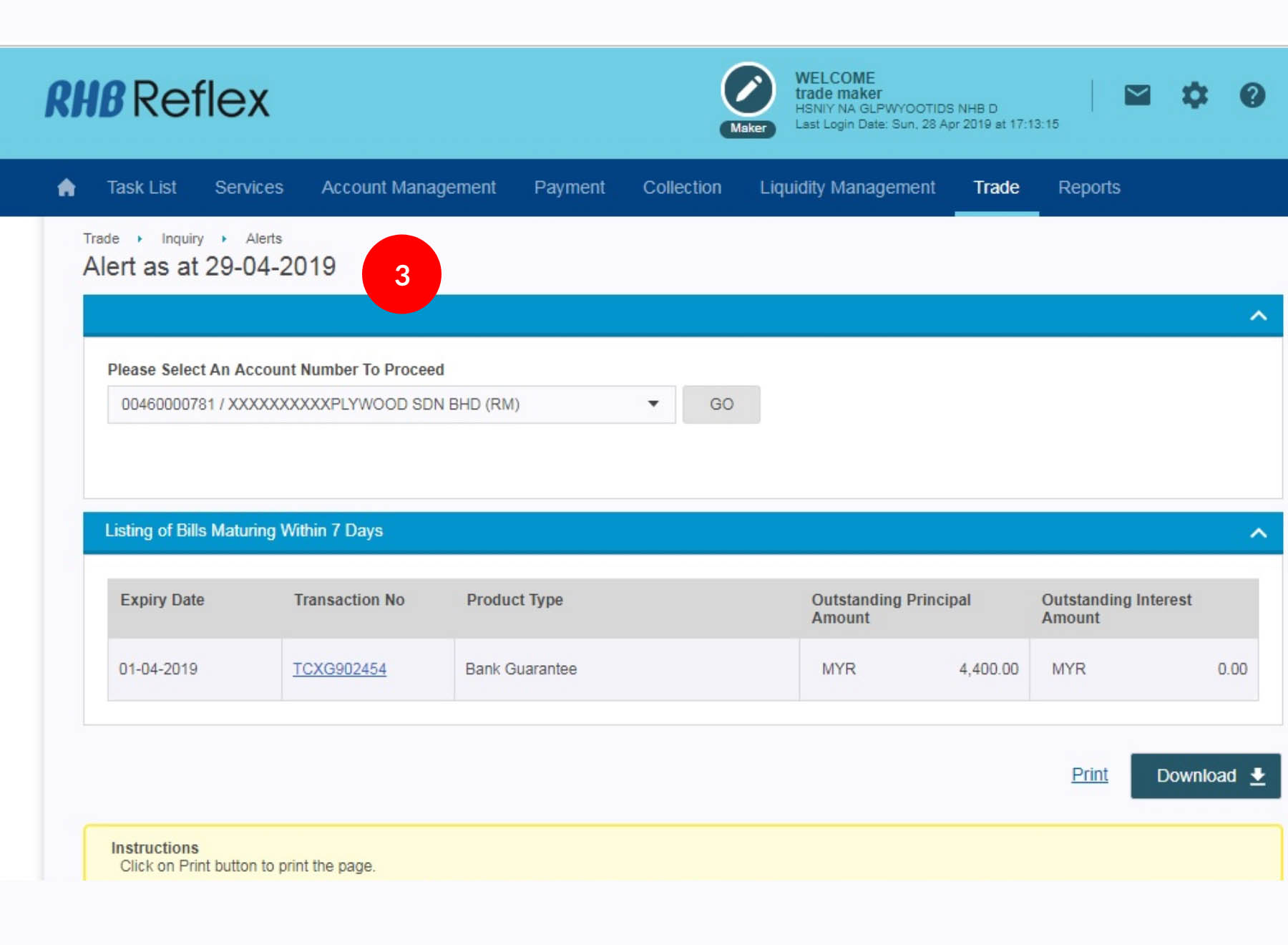
Task: Select the Account Management menu
Action: point(408,188)
